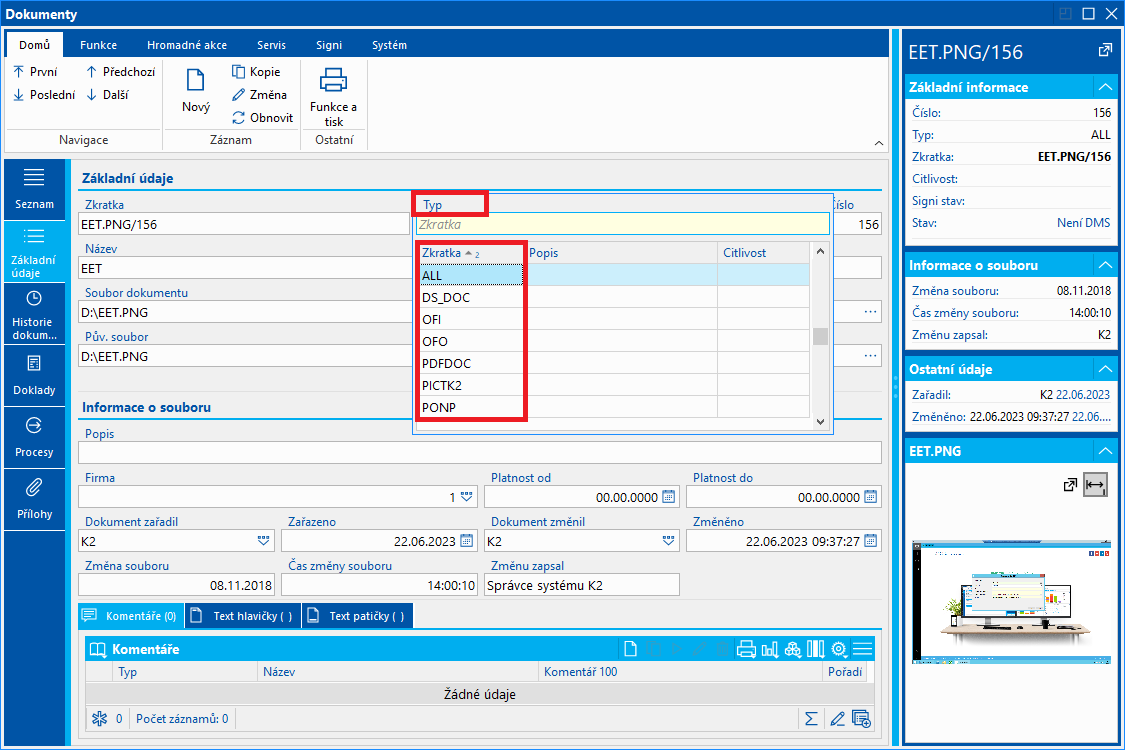Screen dimensions: 1125x750
Task: Open Platnost od calendar picker
Action: pos(669,497)
